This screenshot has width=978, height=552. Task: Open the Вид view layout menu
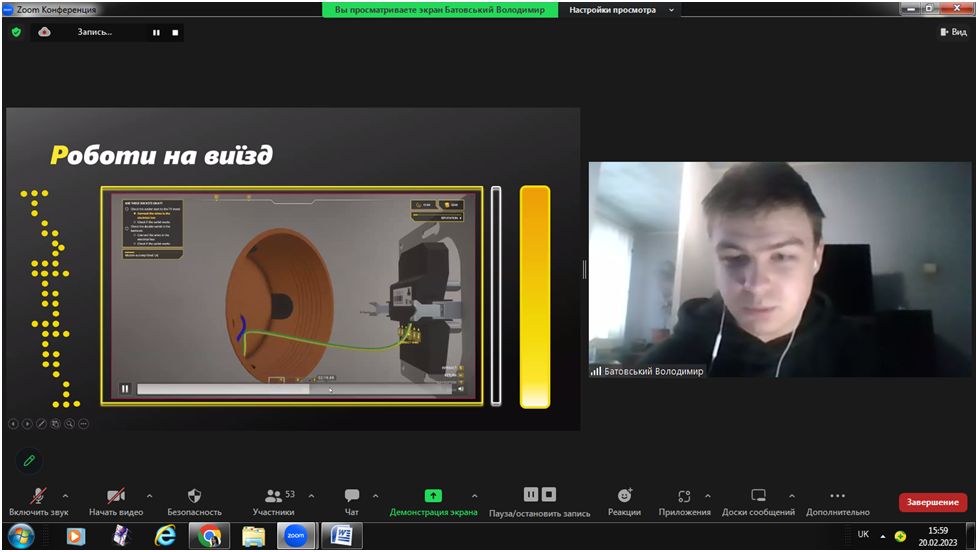coord(953,32)
